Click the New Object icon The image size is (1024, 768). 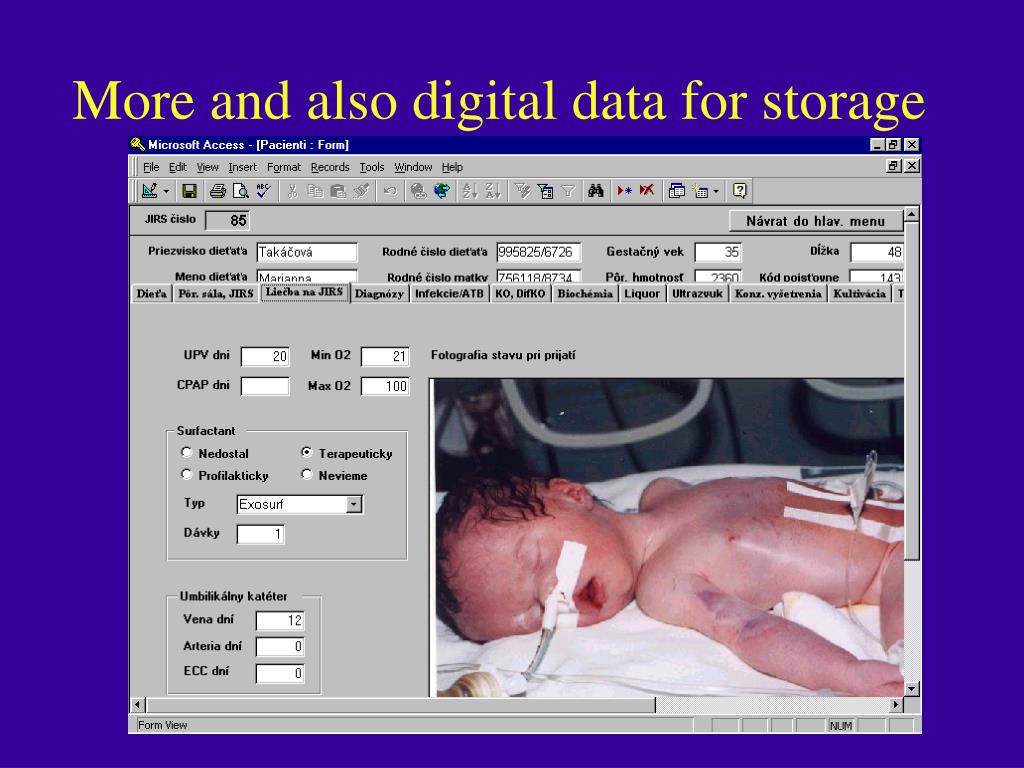(700, 191)
